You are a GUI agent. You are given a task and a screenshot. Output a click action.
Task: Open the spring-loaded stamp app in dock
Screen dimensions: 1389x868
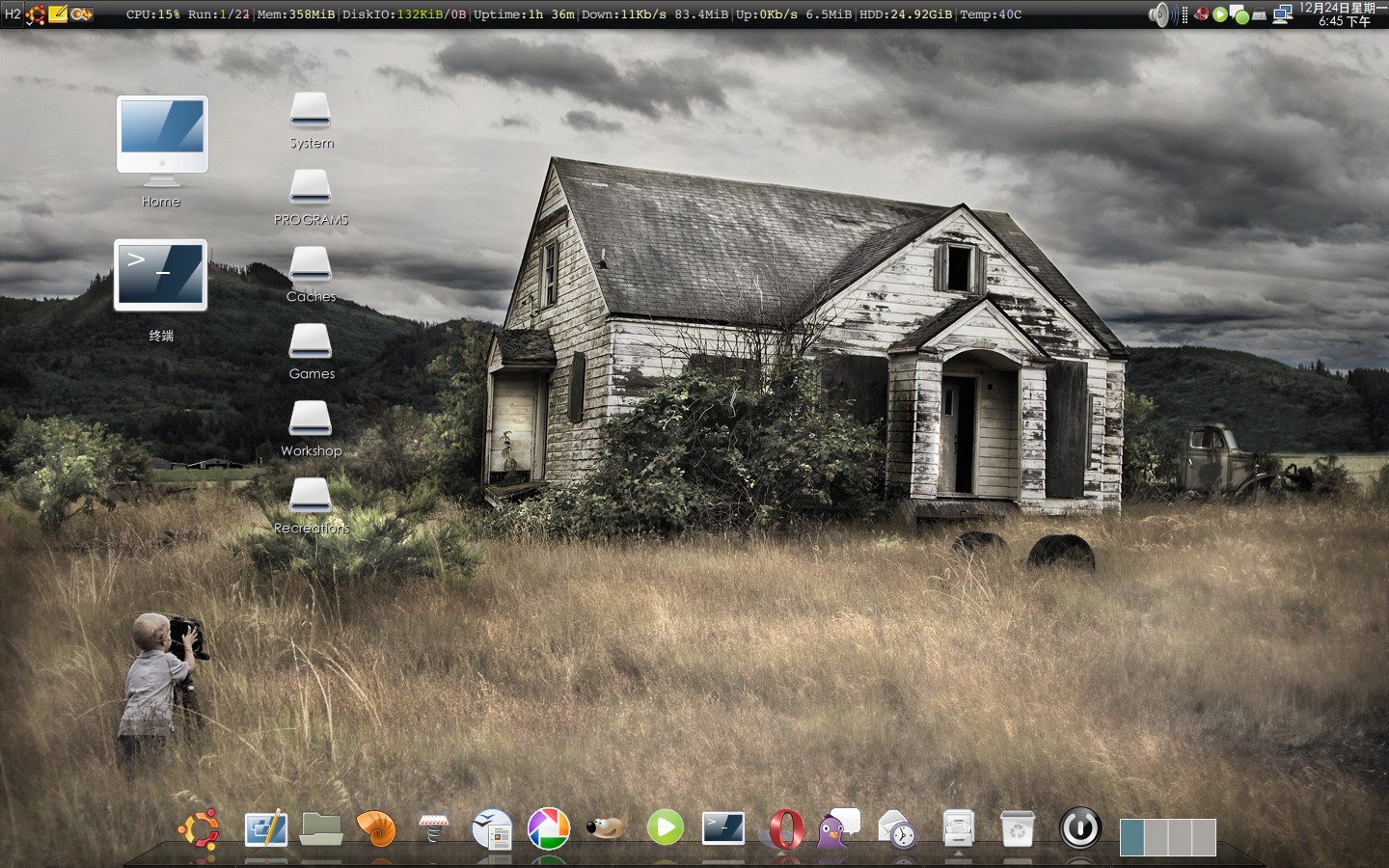click(x=433, y=828)
